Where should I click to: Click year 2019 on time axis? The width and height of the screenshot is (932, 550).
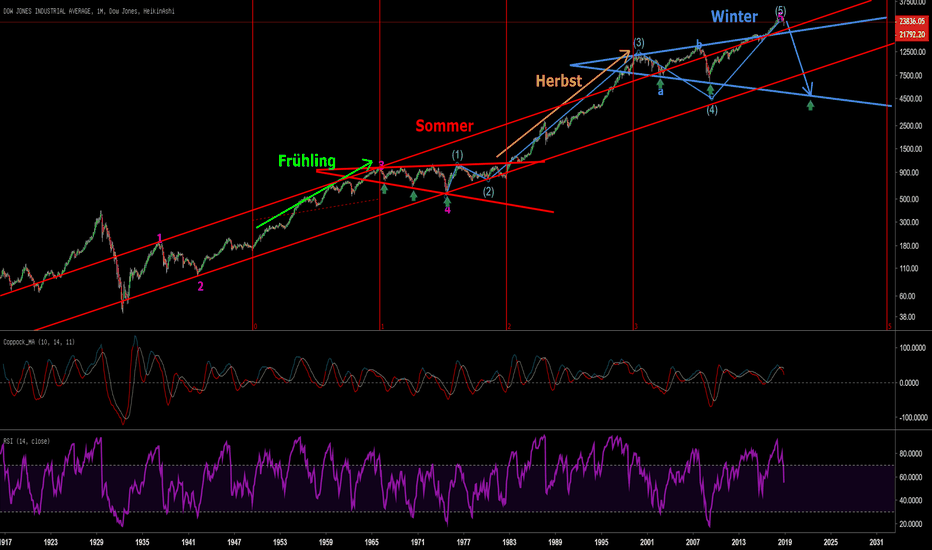click(784, 542)
